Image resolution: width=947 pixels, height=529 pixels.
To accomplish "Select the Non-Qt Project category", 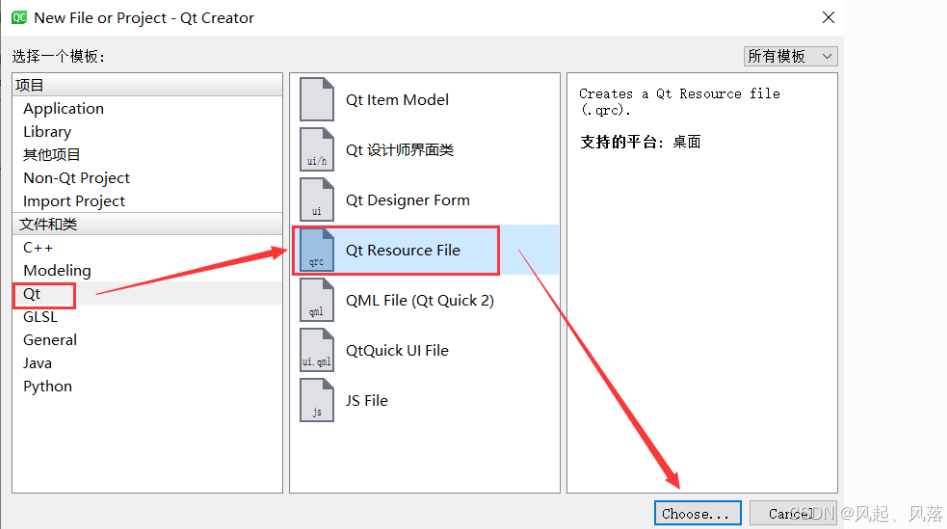I will [76, 178].
